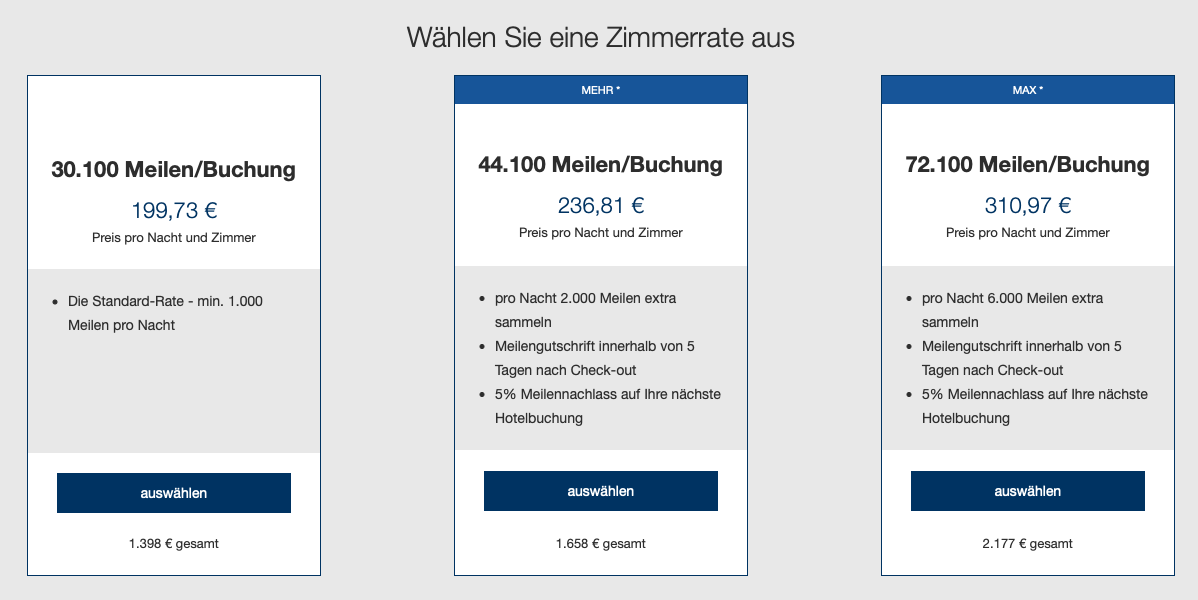The height and width of the screenshot is (600, 1198).
Task: Choose the MAX rate via auswählen
Action: [1027, 491]
